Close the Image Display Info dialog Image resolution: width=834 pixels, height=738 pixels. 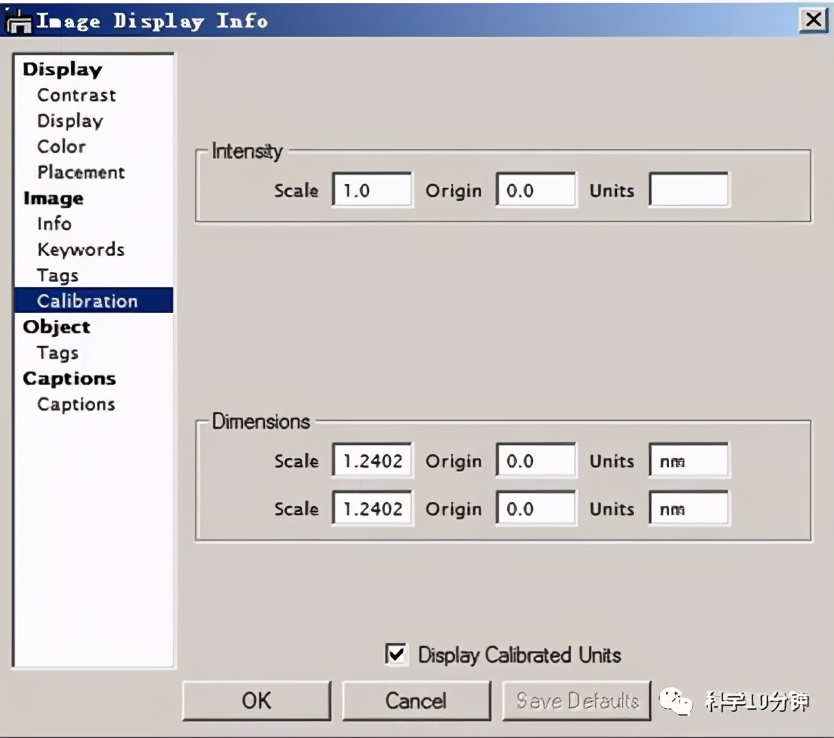click(x=811, y=20)
